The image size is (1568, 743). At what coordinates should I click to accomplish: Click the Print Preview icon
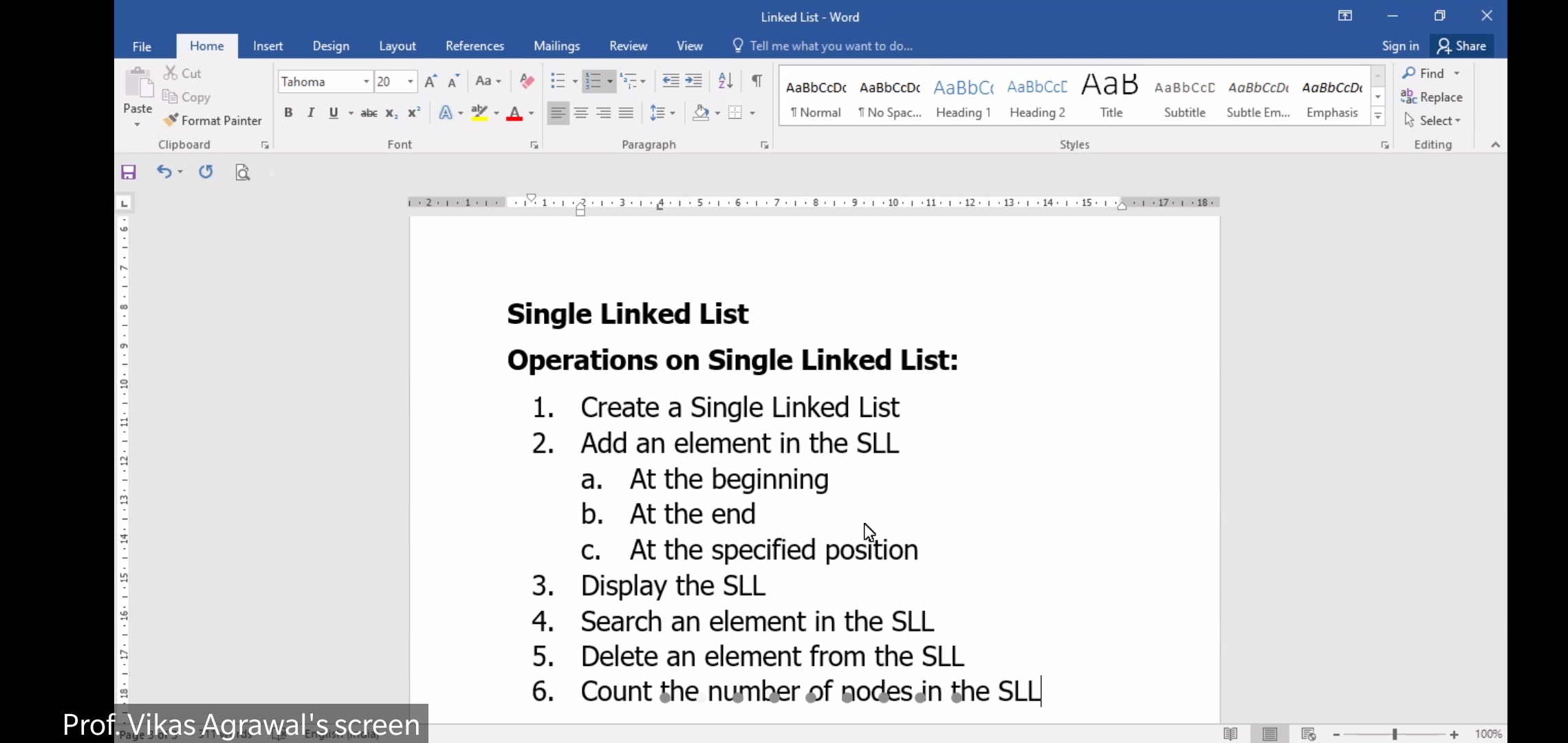pos(242,172)
